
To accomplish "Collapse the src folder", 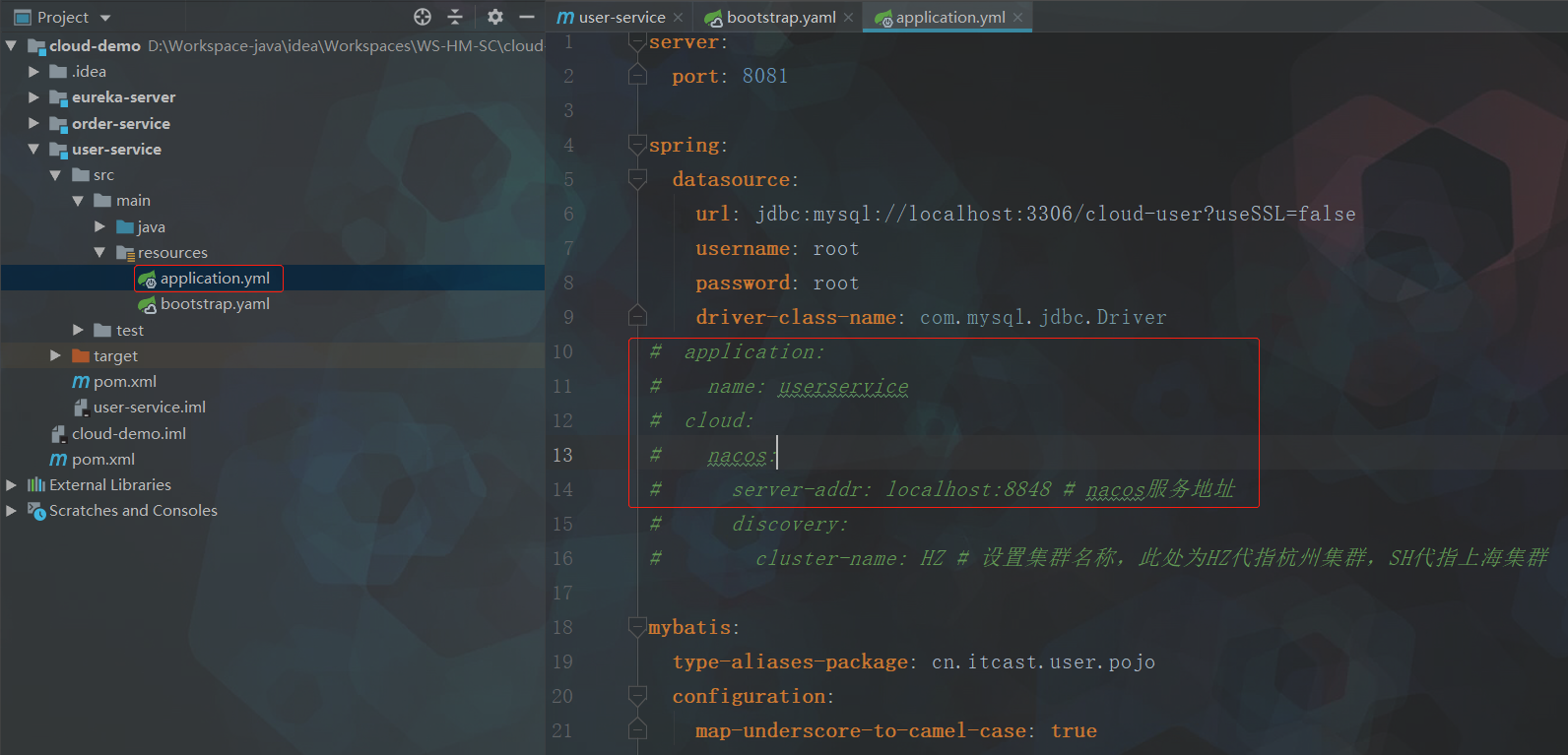I will click(x=55, y=175).
